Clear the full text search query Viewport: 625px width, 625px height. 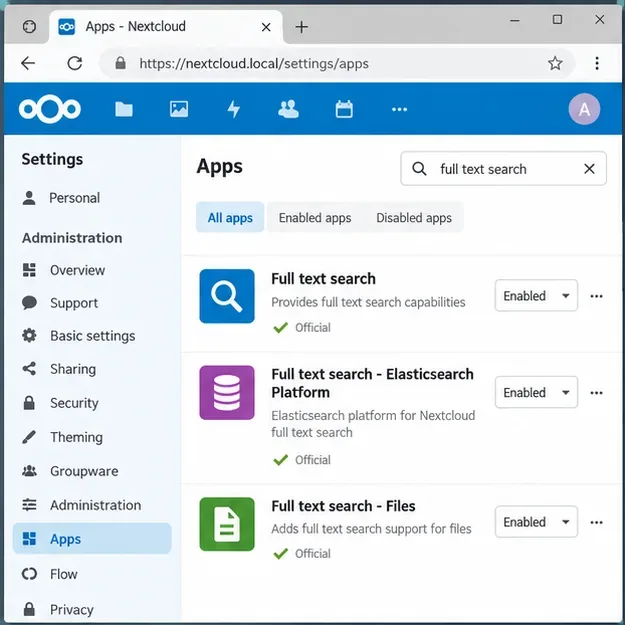pos(589,169)
